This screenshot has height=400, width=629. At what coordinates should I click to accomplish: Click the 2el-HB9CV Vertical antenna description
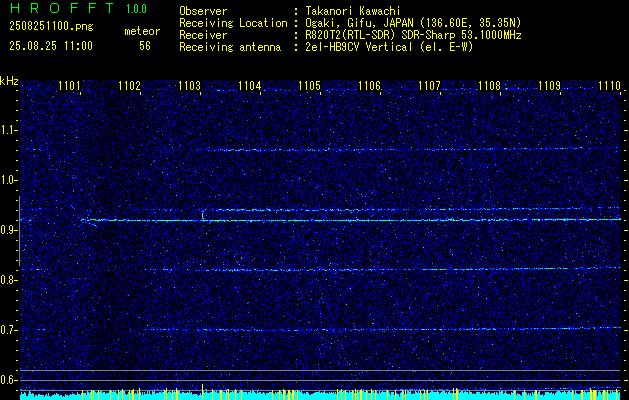(389, 47)
